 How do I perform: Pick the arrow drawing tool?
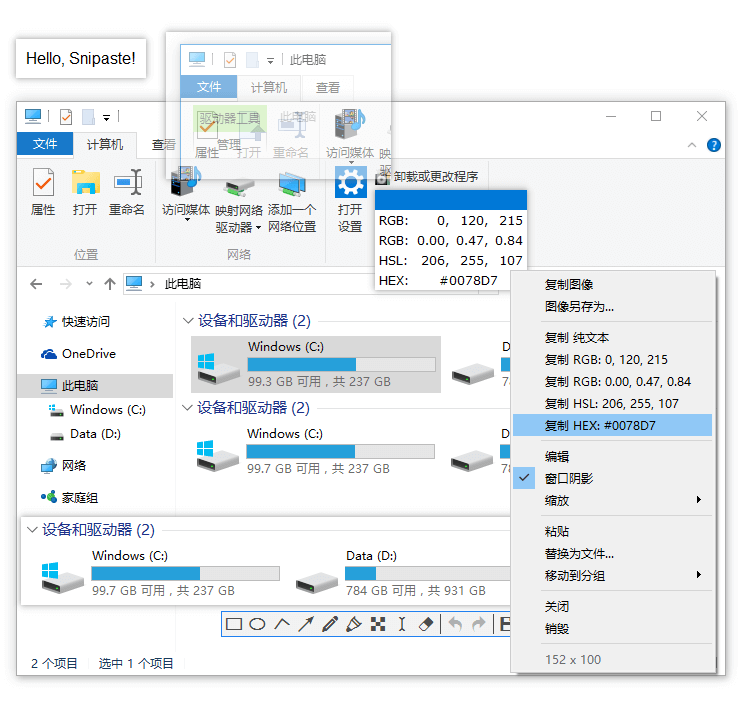click(306, 624)
